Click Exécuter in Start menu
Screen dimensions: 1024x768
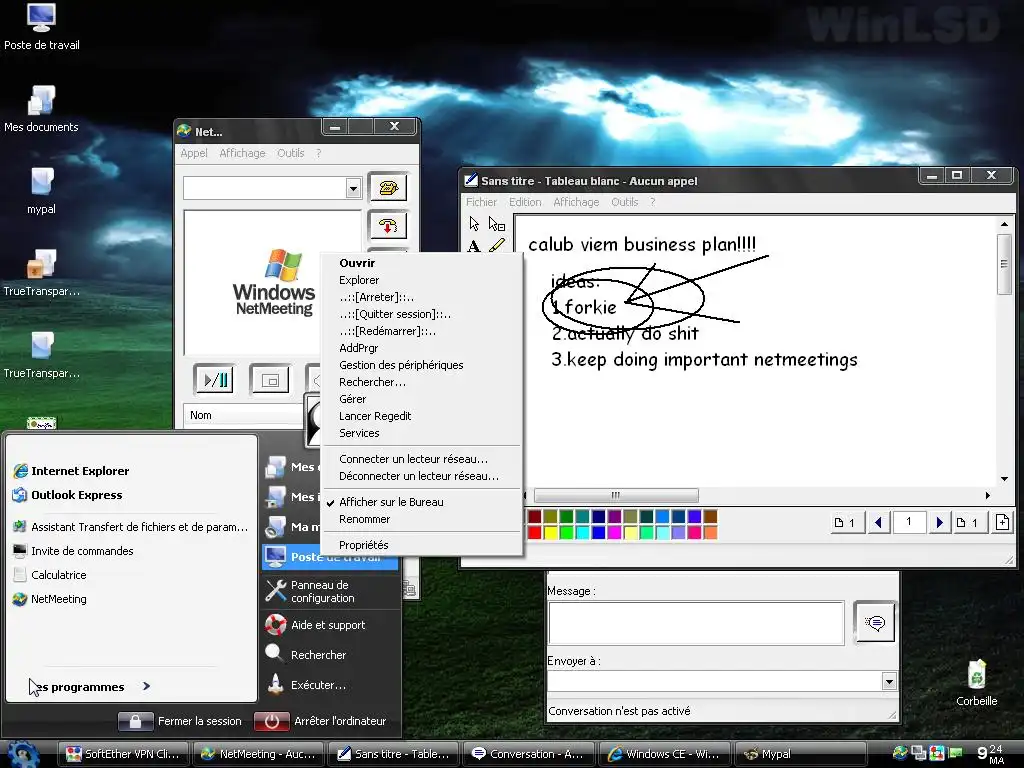coord(331,685)
